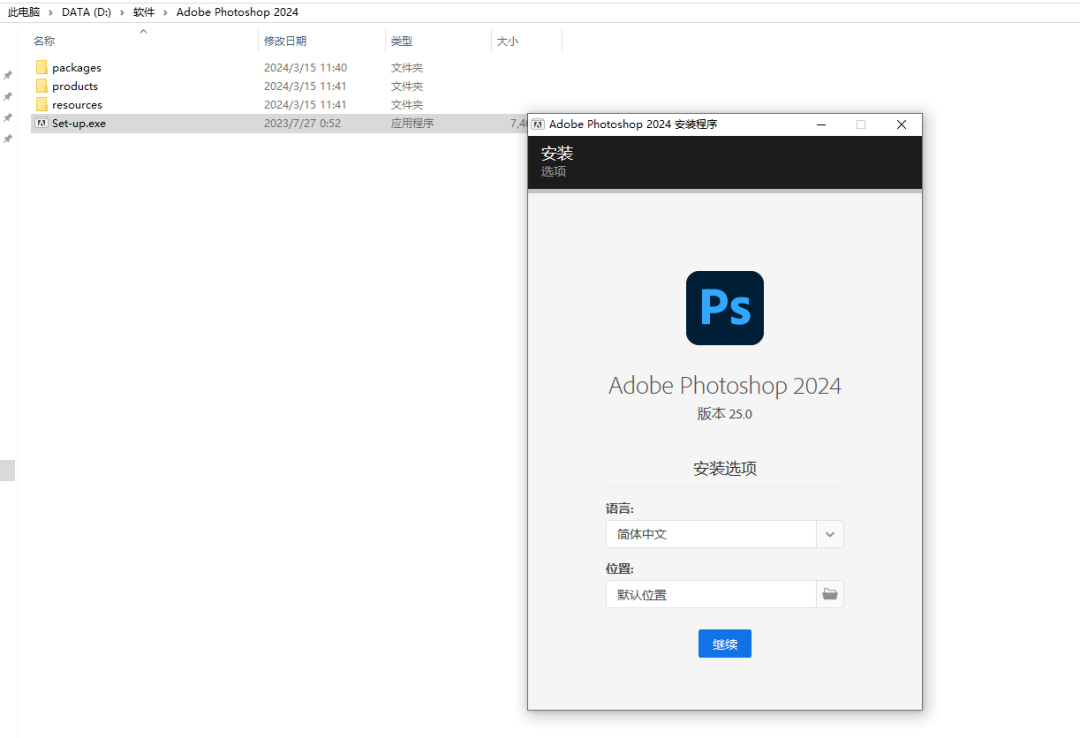The image size is (1080, 738).
Task: Select the products folder icon
Action: pyautogui.click(x=41, y=86)
